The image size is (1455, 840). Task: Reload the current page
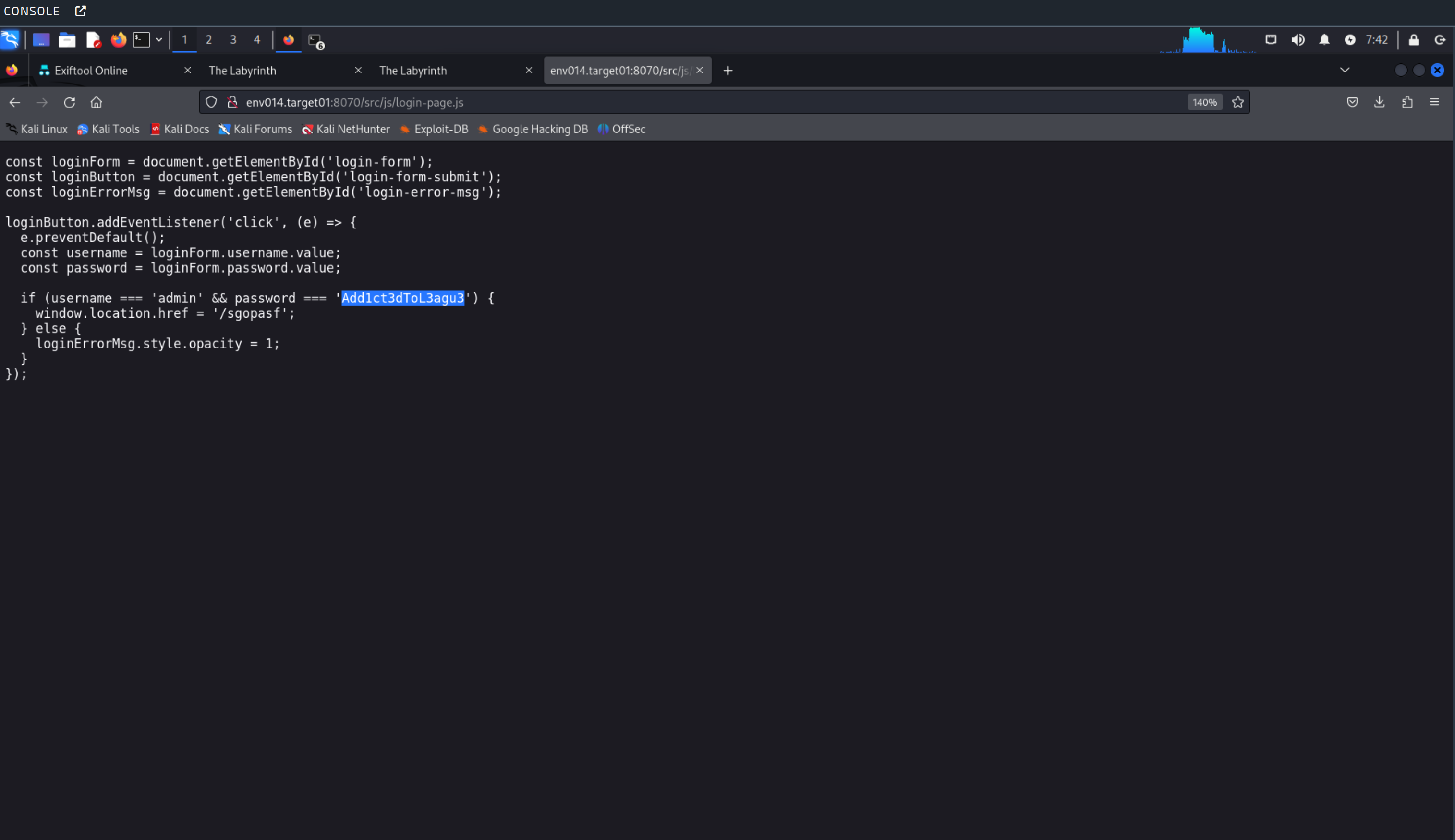coord(69,102)
